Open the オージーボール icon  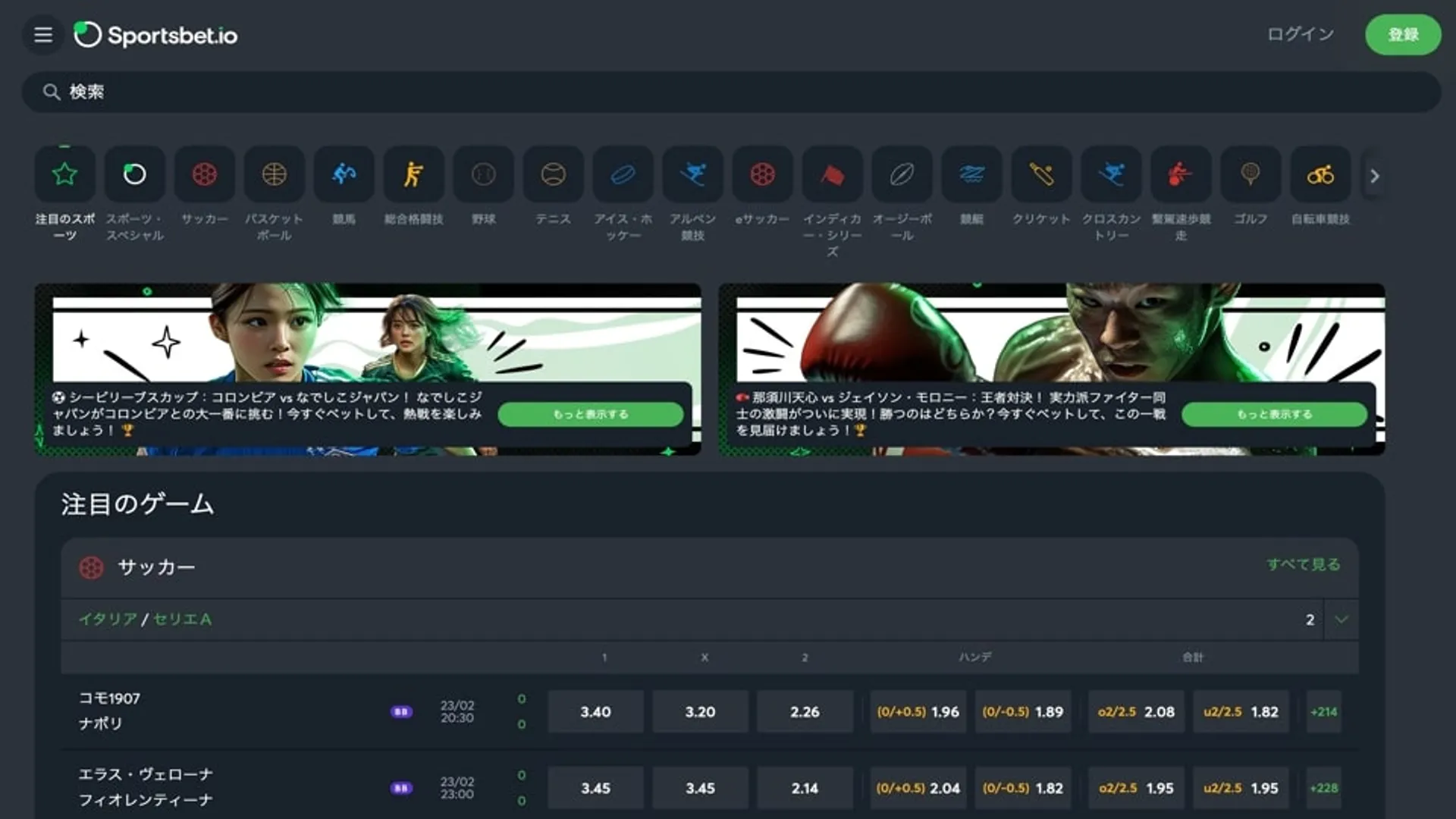tap(902, 174)
